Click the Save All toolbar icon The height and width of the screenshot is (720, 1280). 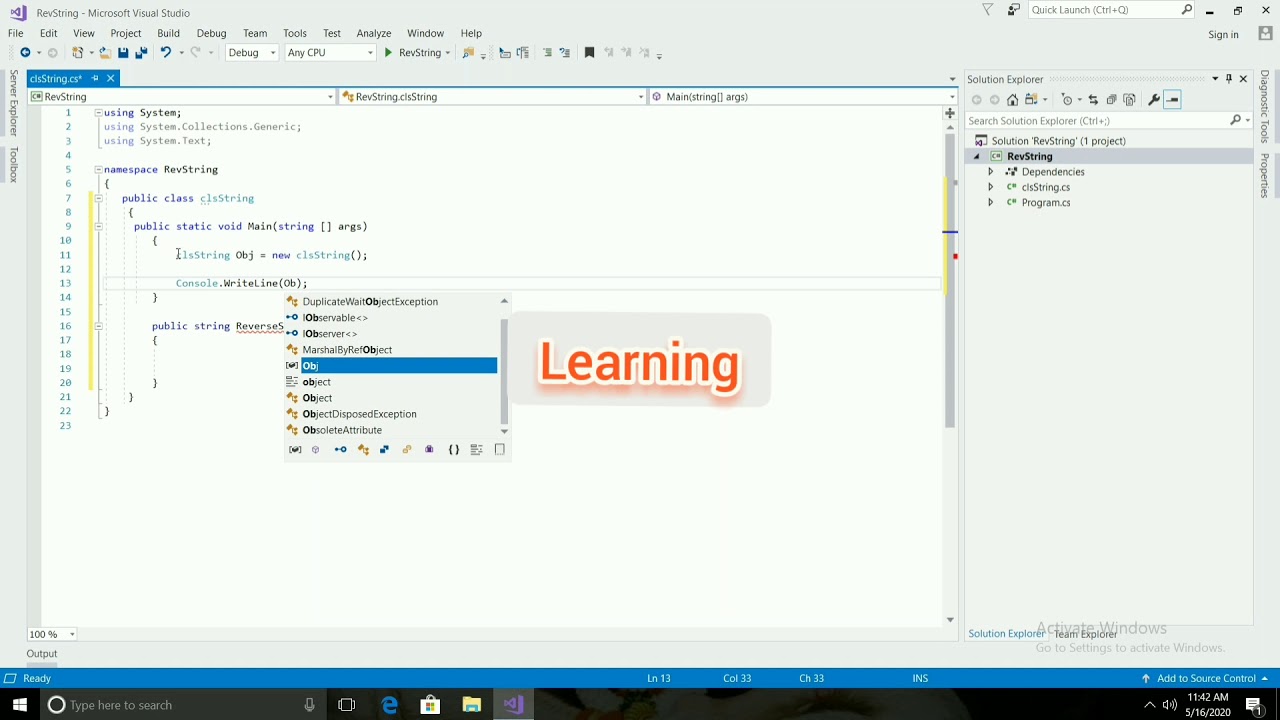tap(141, 53)
